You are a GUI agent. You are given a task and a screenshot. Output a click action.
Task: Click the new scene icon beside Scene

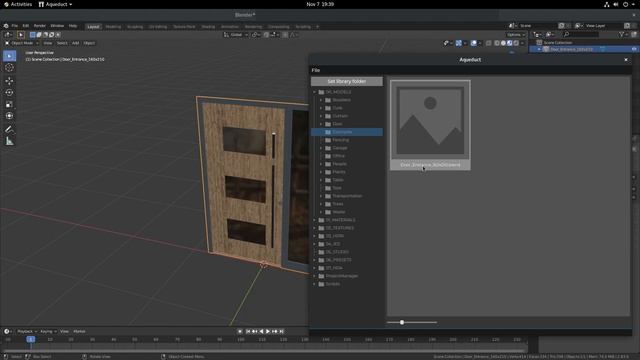[561, 26]
